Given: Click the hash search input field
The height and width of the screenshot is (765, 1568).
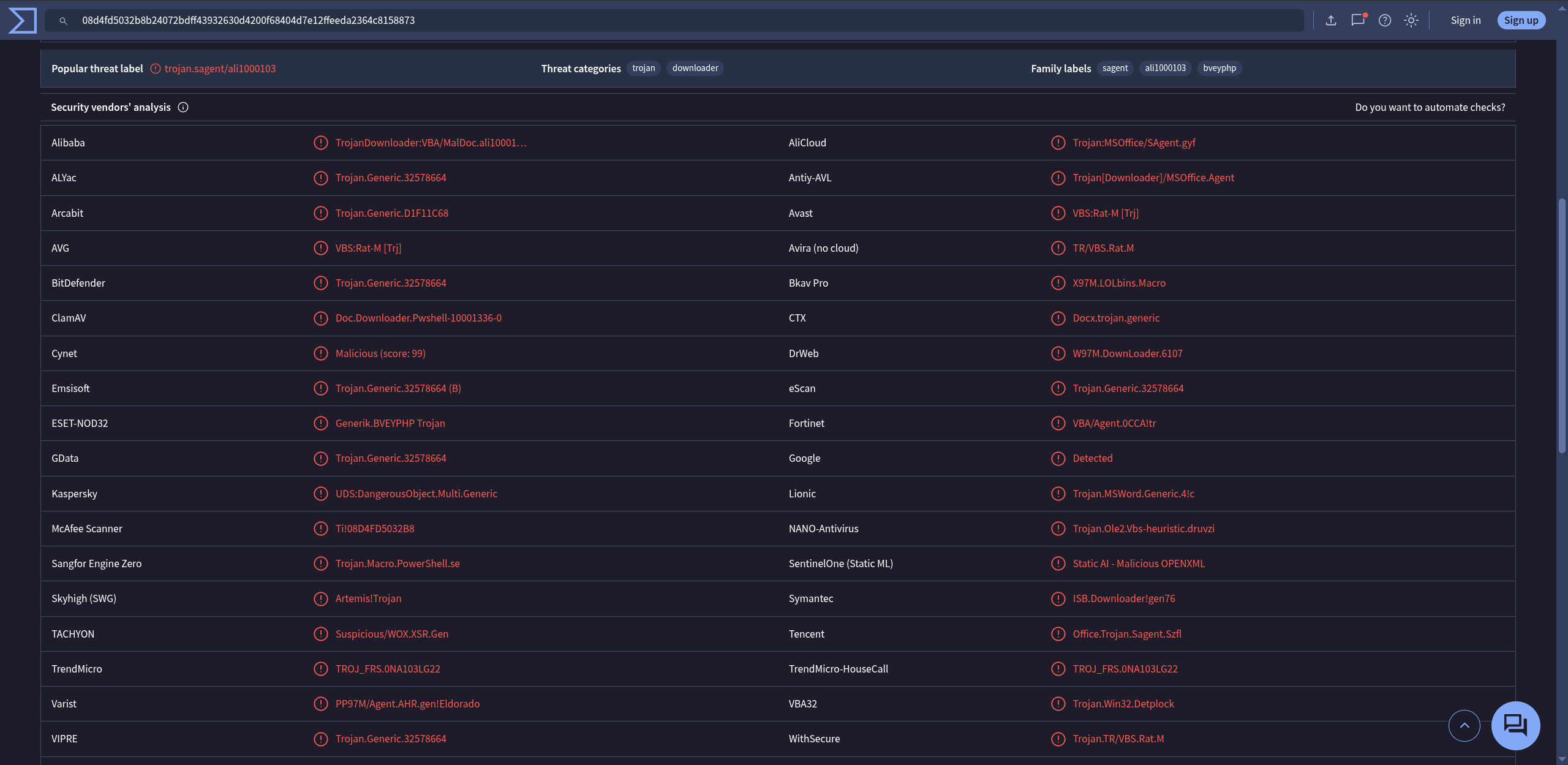Looking at the screenshot, I should click(674, 20).
